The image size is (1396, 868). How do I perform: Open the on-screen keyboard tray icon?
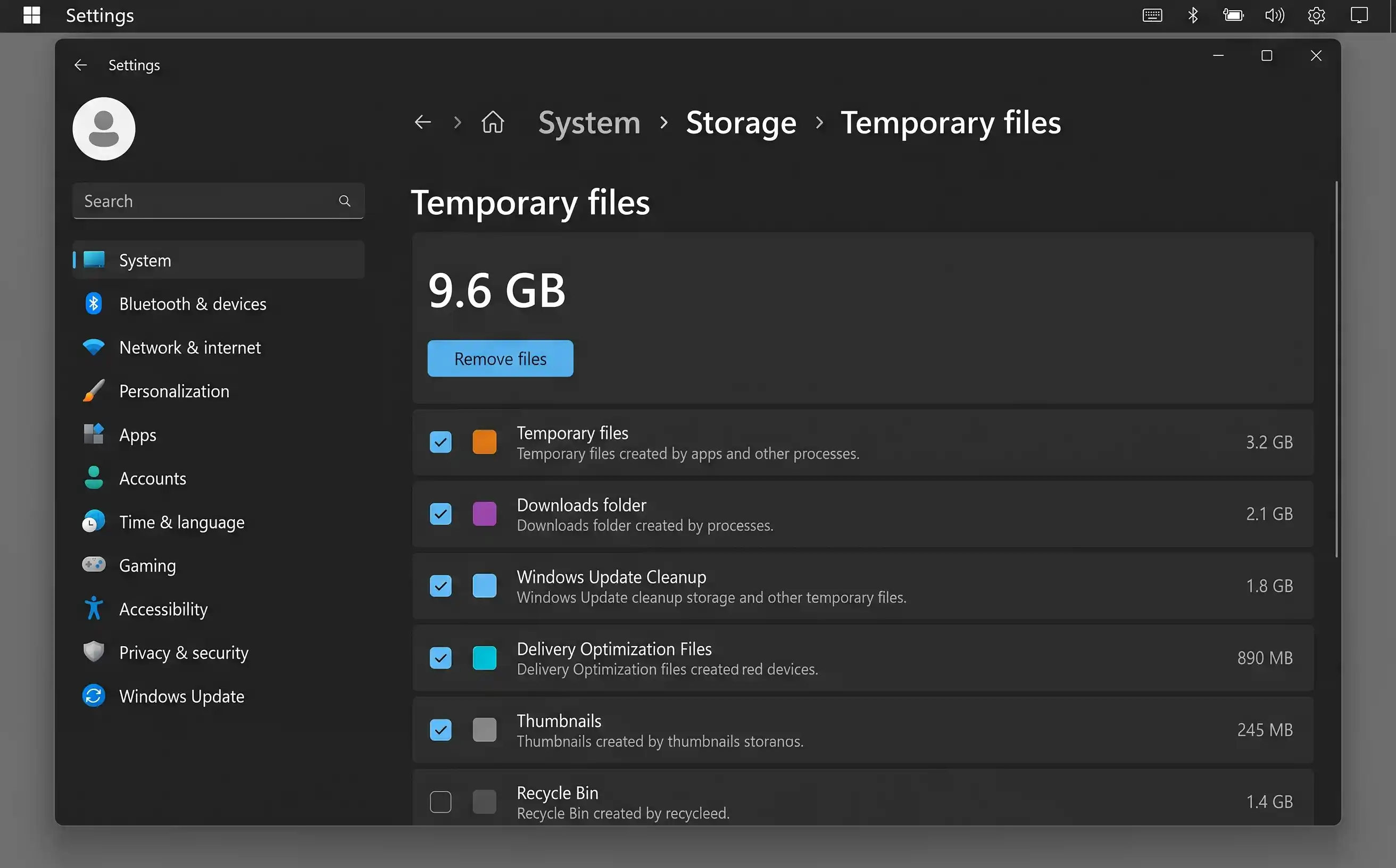[1152, 15]
